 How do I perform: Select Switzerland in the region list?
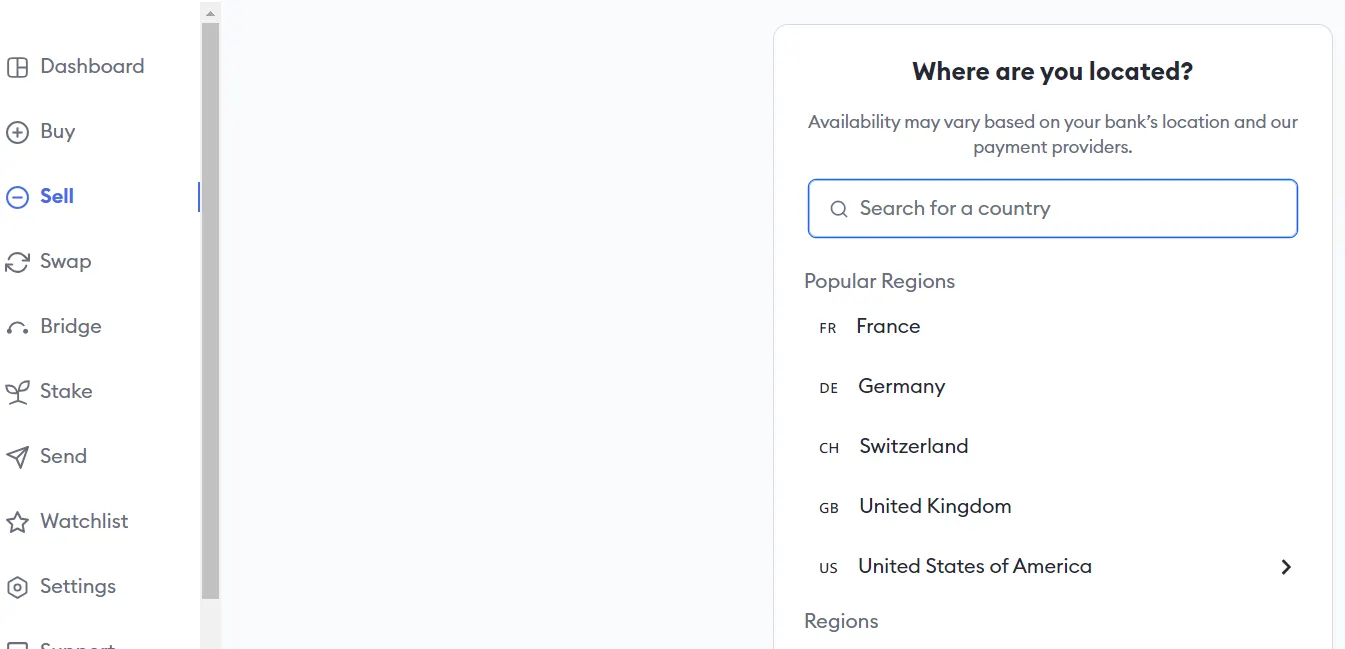913,446
